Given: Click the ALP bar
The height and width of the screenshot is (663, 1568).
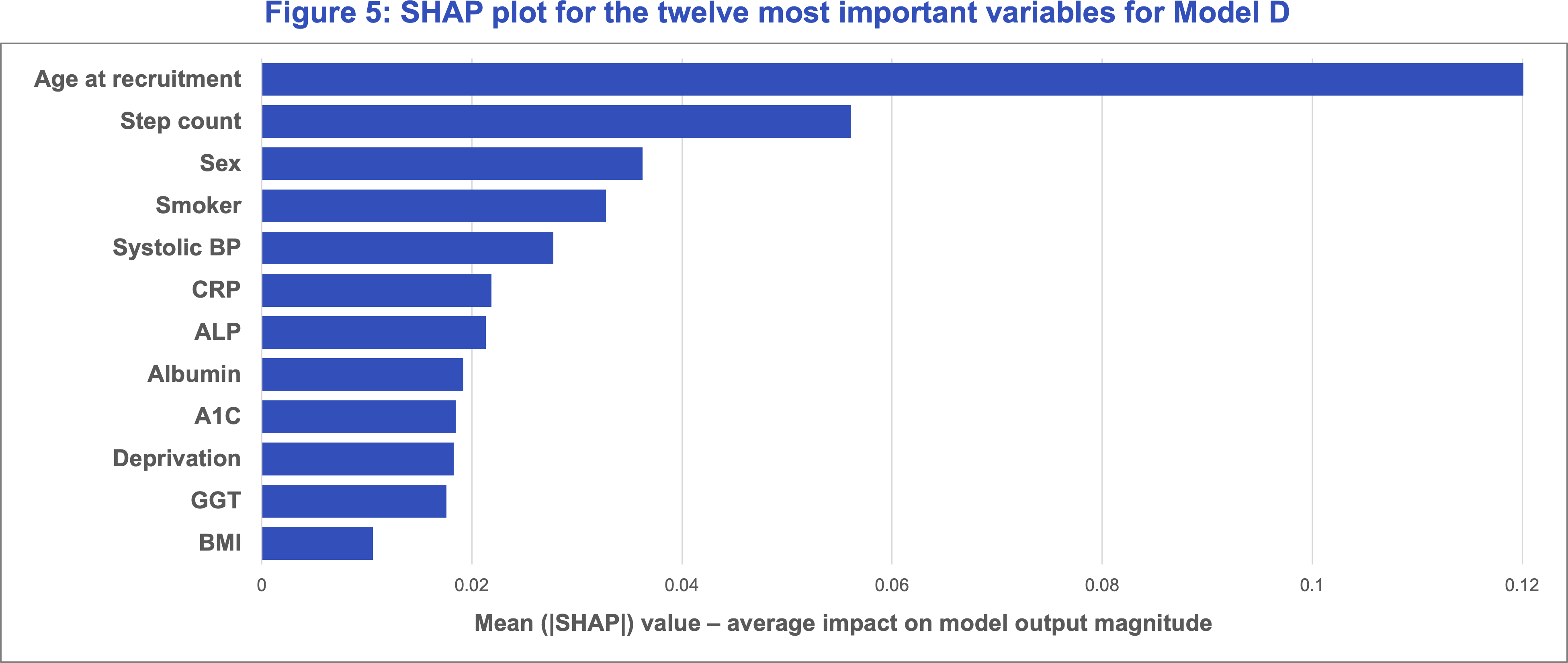Looking at the screenshot, I should pyautogui.click(x=374, y=332).
